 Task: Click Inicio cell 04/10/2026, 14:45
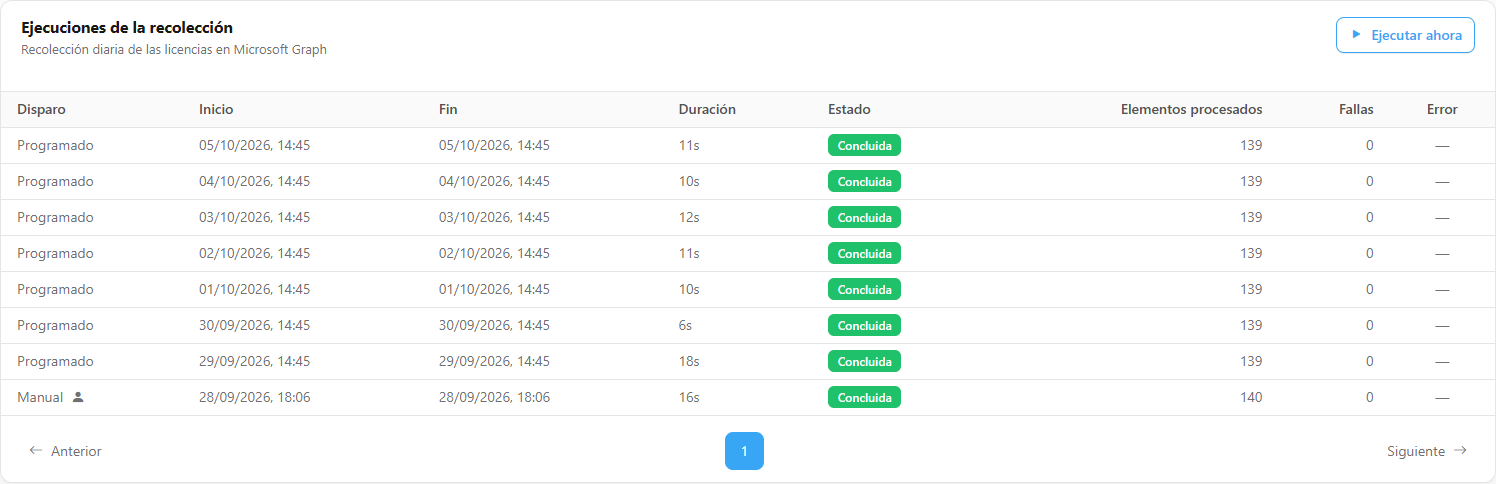coord(254,181)
